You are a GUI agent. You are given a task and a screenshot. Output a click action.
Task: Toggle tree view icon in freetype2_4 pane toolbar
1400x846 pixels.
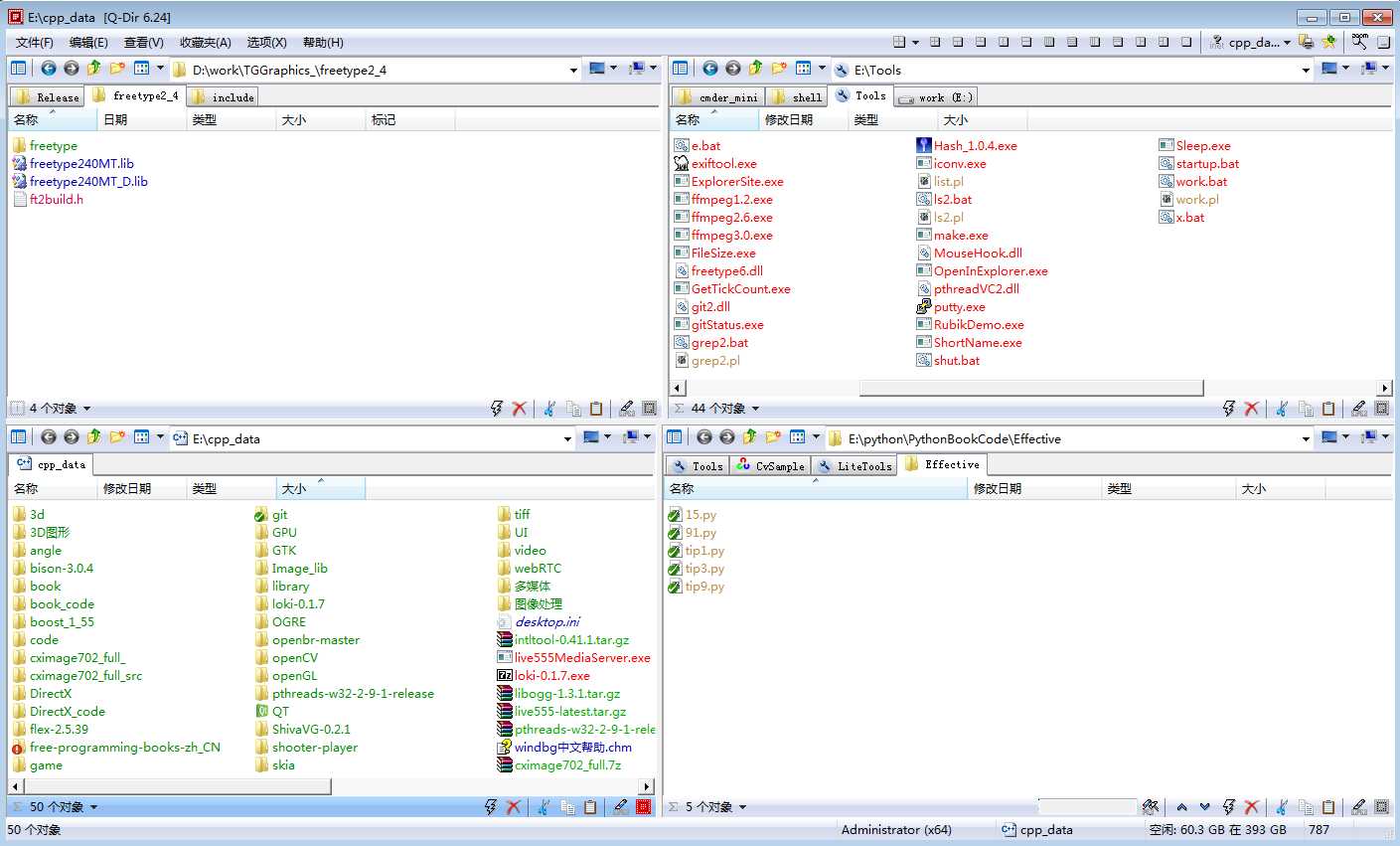point(19,69)
